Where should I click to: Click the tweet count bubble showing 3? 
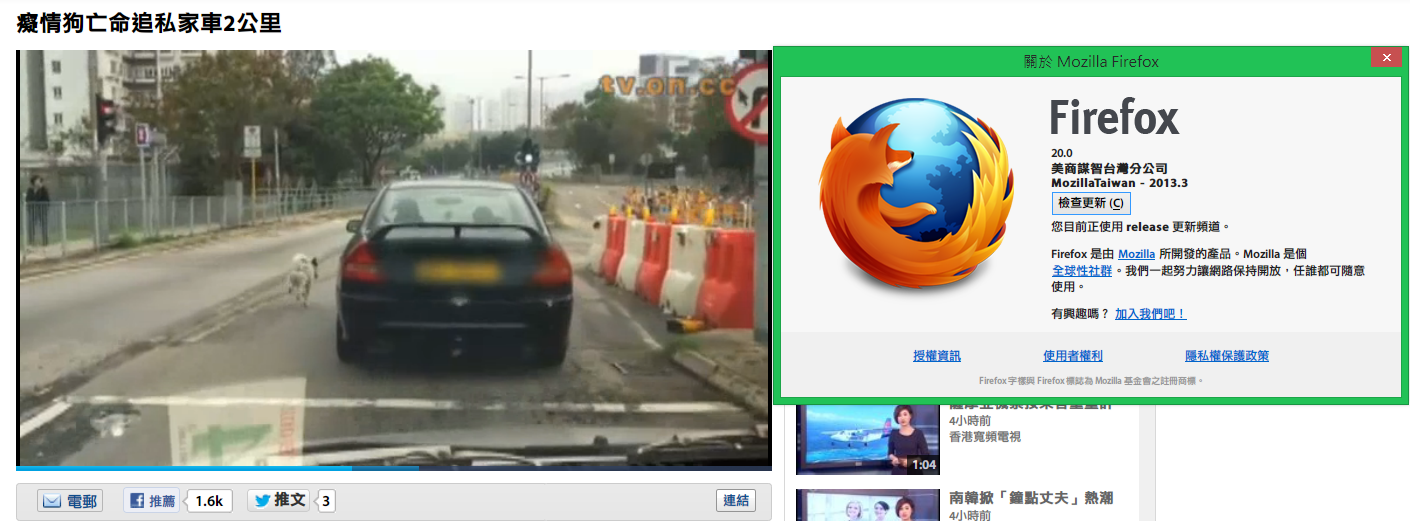click(x=326, y=501)
